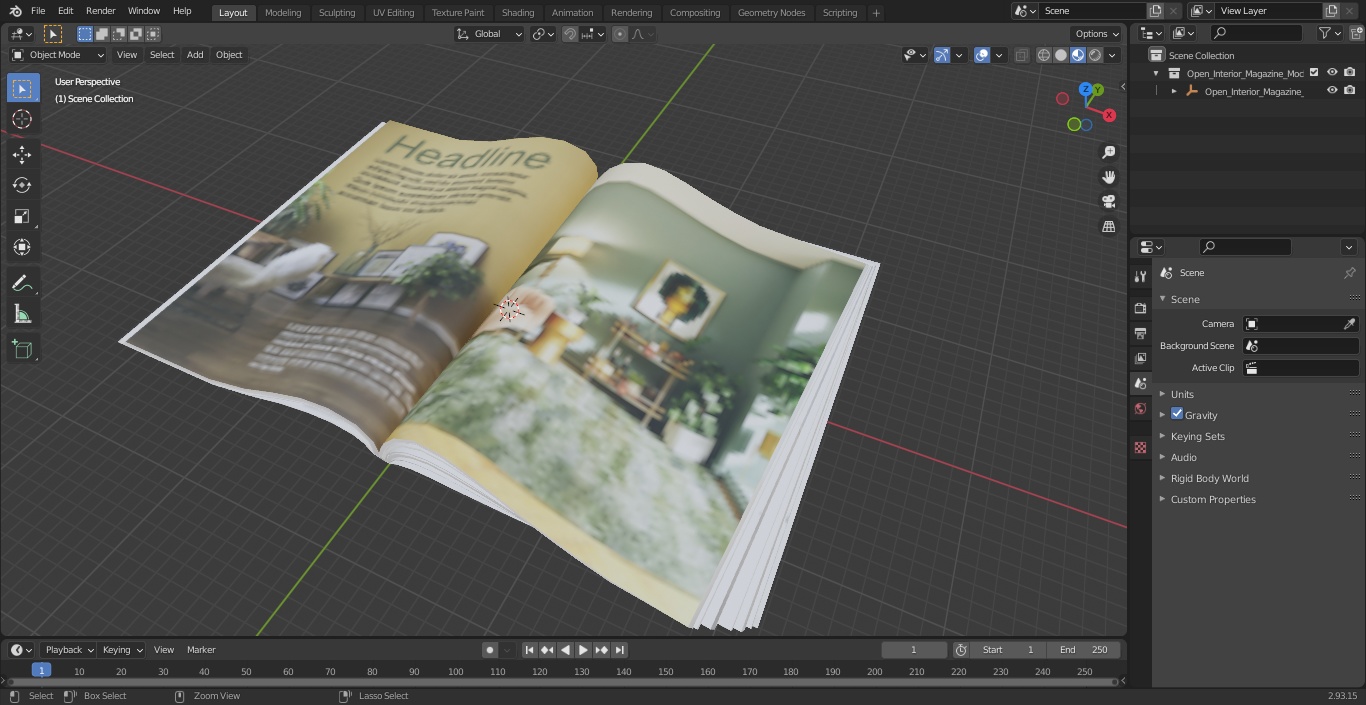Expand Open_Interior_Magazine_ object tree row
The image size is (1366, 705).
pos(1174,91)
